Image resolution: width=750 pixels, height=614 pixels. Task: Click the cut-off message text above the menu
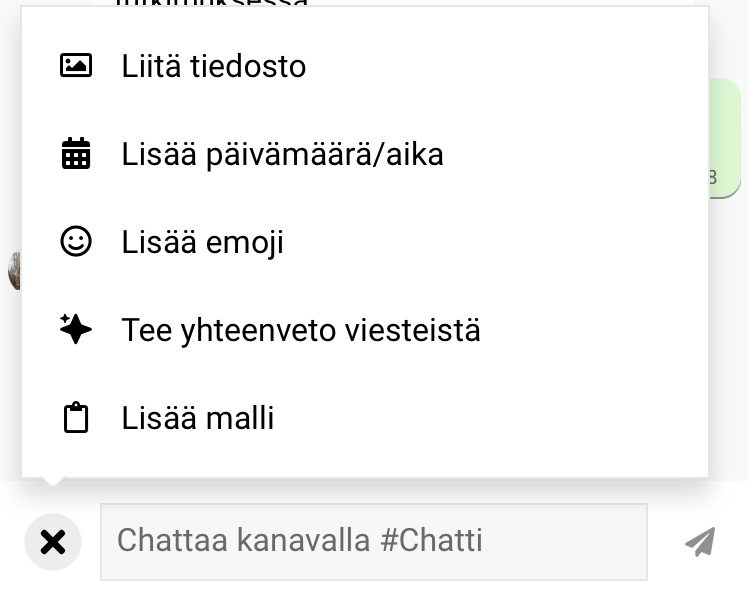click(x=210, y=4)
